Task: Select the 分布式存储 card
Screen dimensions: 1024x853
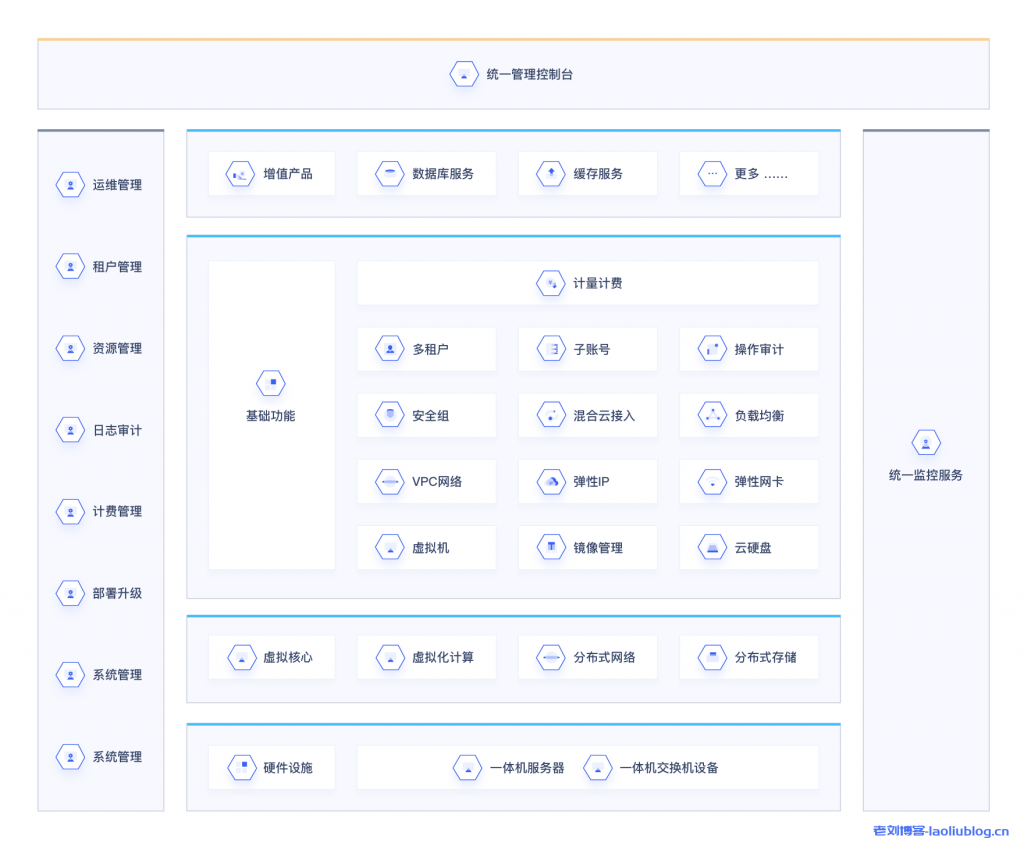Action: 748,657
